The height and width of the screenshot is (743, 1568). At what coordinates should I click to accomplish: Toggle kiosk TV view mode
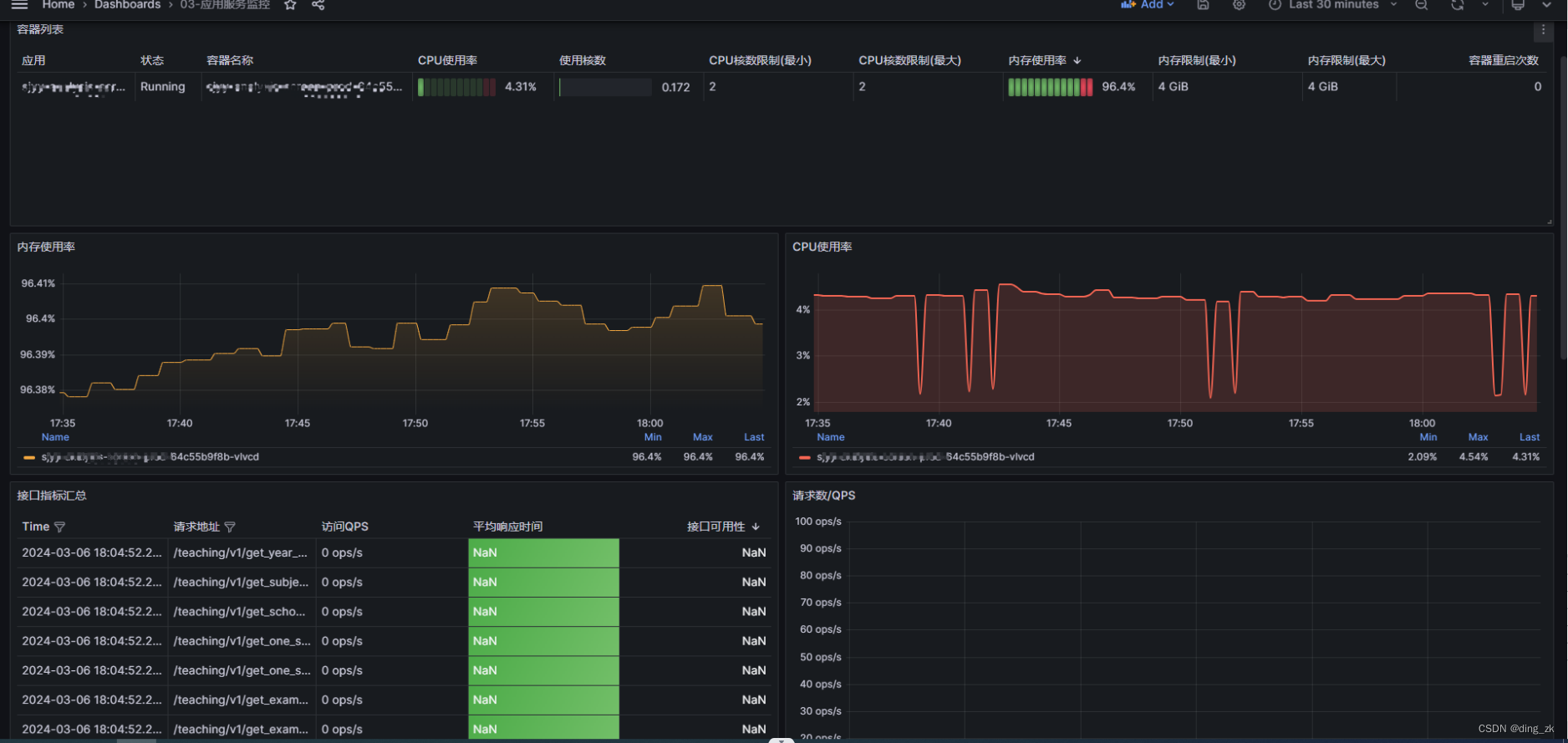tap(1518, 5)
